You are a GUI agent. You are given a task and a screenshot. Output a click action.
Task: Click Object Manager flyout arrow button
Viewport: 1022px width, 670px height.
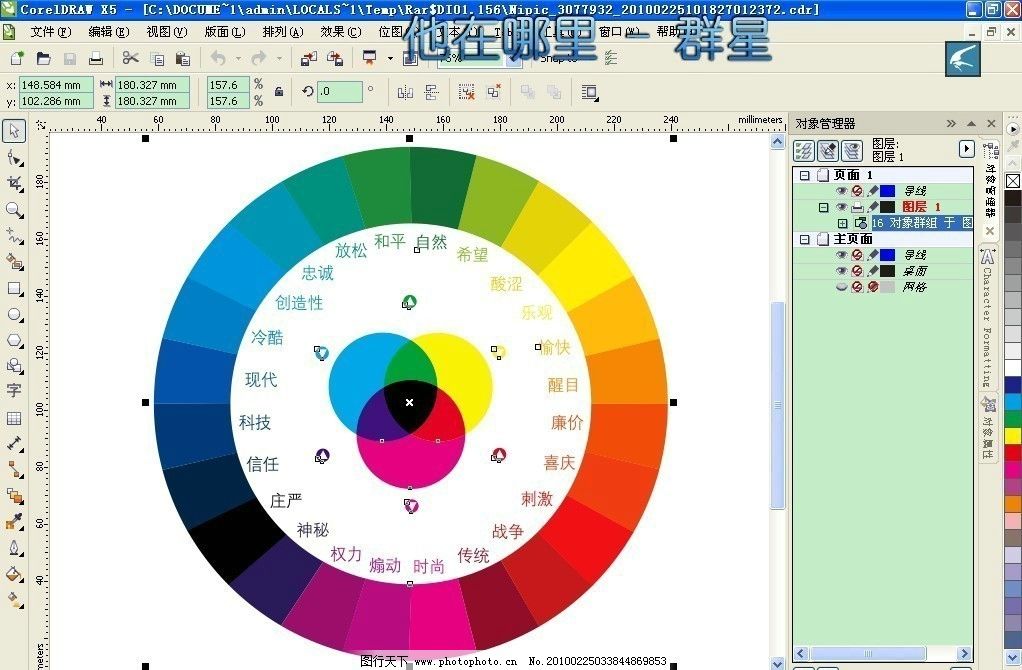tap(966, 149)
